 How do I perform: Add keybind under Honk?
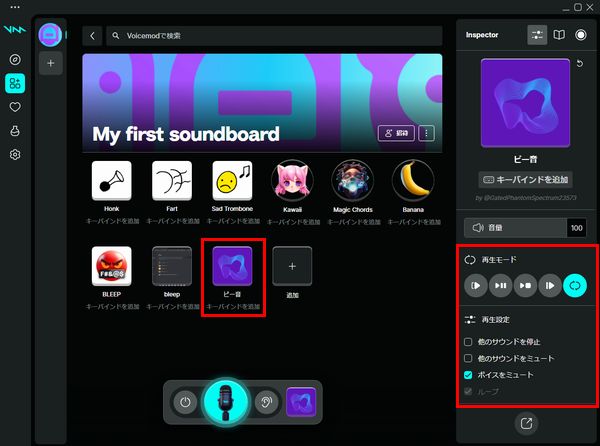pos(112,221)
